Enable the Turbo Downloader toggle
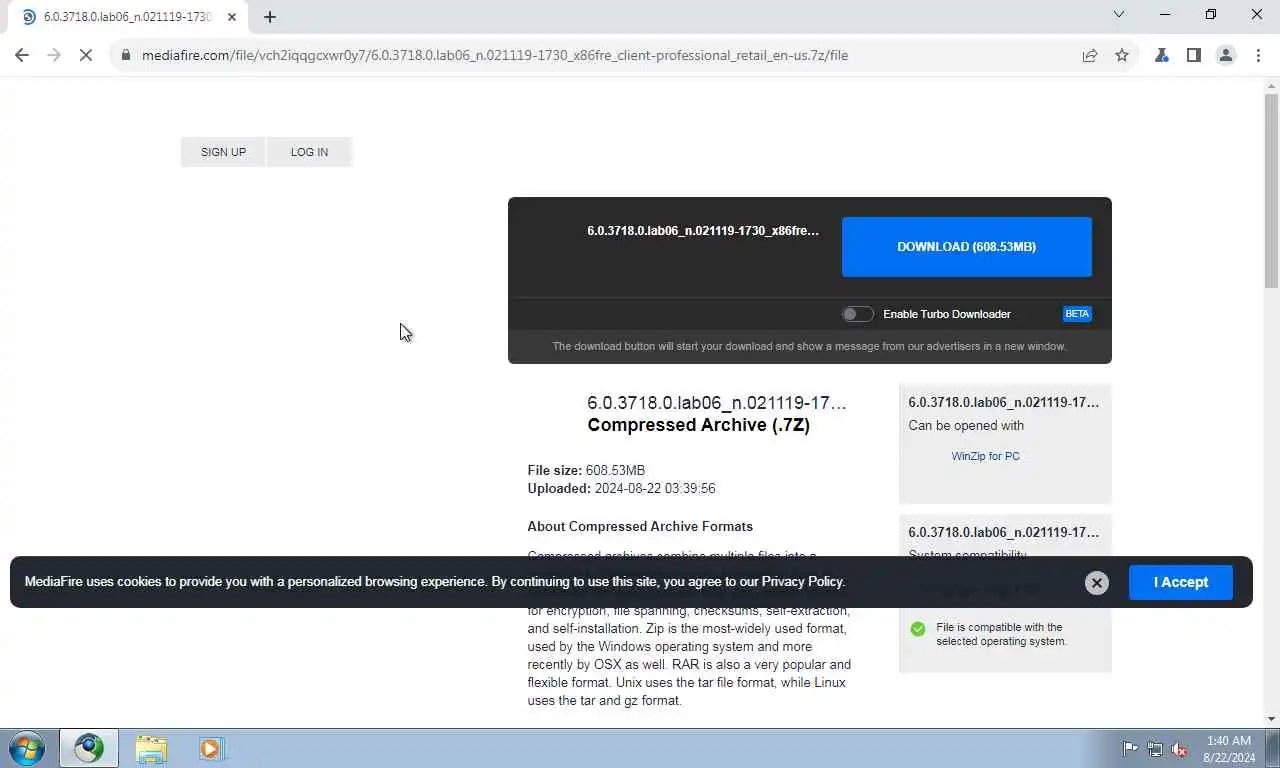The height and width of the screenshot is (768, 1280). (x=857, y=314)
